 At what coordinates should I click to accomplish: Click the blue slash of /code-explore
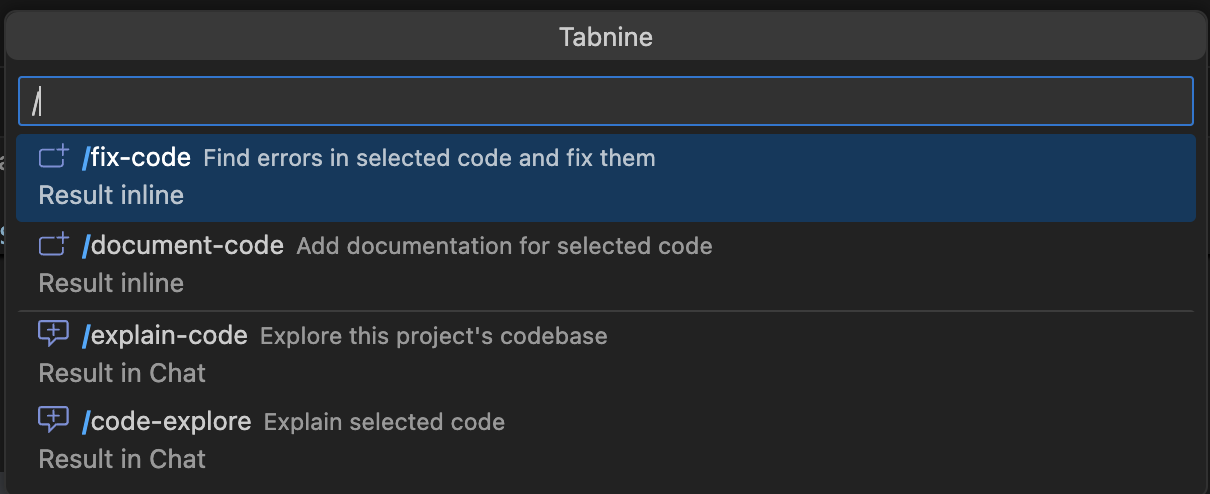pos(86,422)
